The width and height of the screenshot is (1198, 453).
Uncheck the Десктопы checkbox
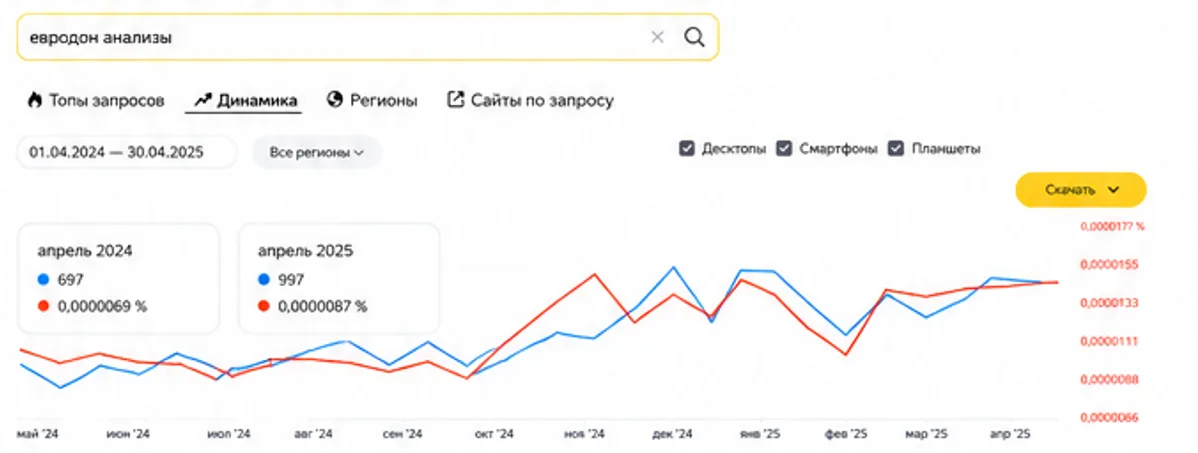point(686,149)
